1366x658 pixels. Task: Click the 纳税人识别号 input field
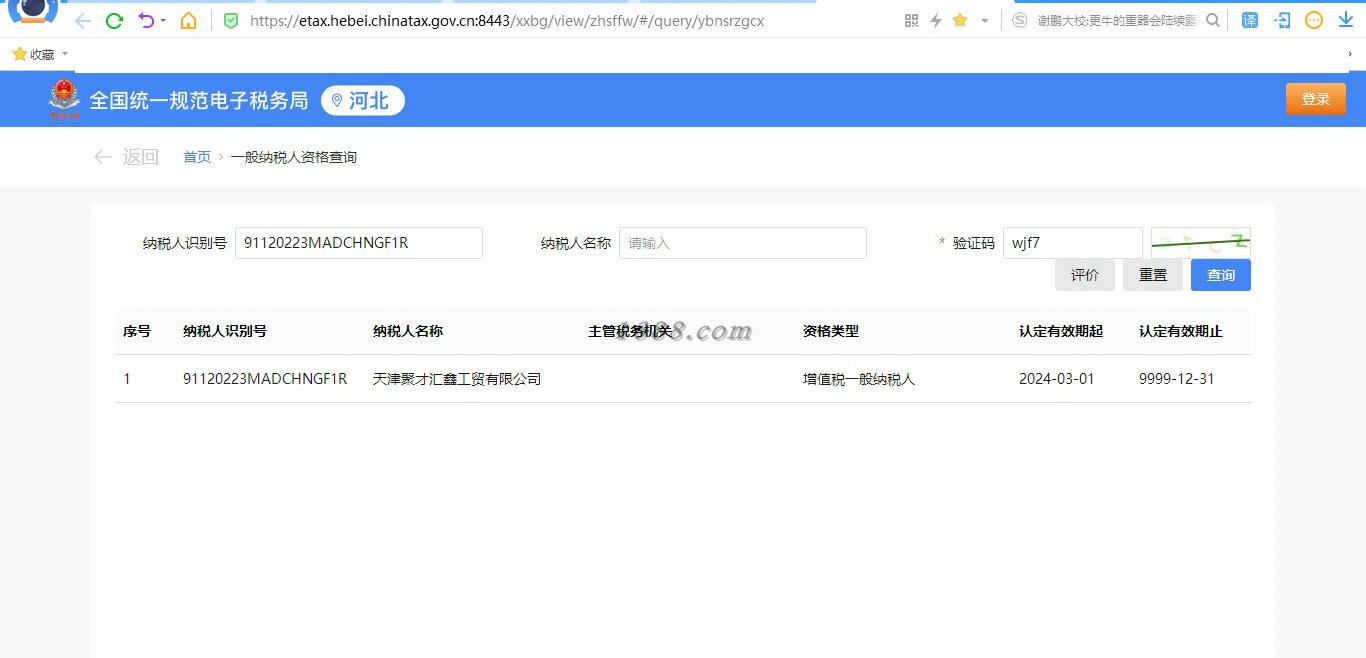click(x=359, y=243)
